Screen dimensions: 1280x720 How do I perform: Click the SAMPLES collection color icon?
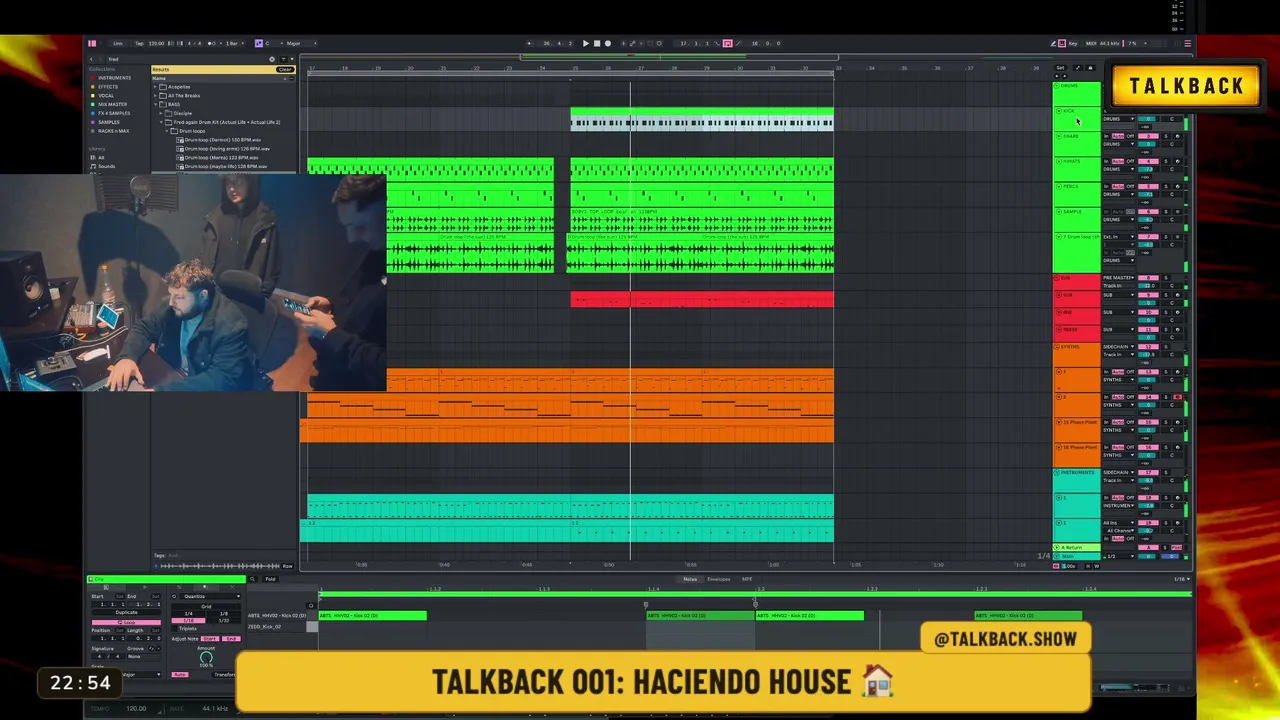(x=93, y=122)
